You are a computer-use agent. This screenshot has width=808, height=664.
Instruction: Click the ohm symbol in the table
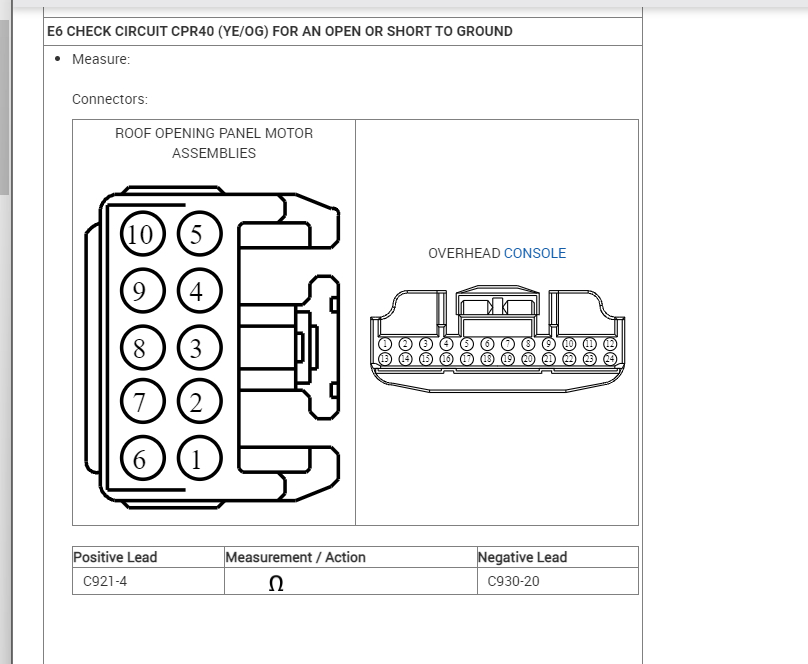click(x=276, y=583)
